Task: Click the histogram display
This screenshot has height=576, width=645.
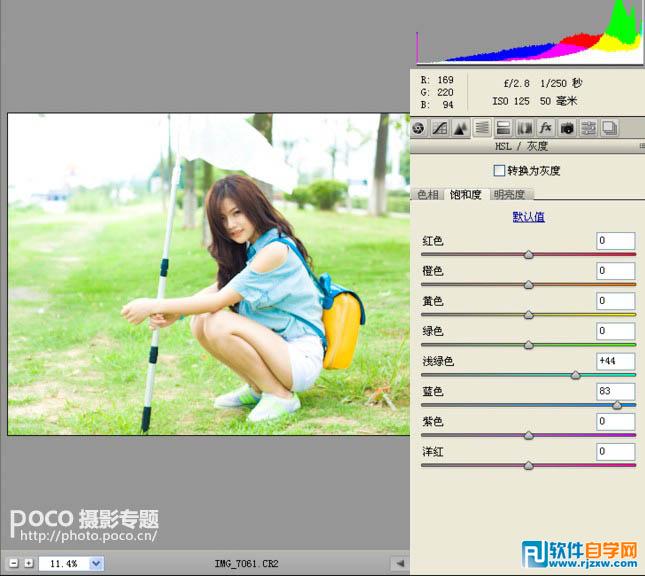Action: pos(529,32)
